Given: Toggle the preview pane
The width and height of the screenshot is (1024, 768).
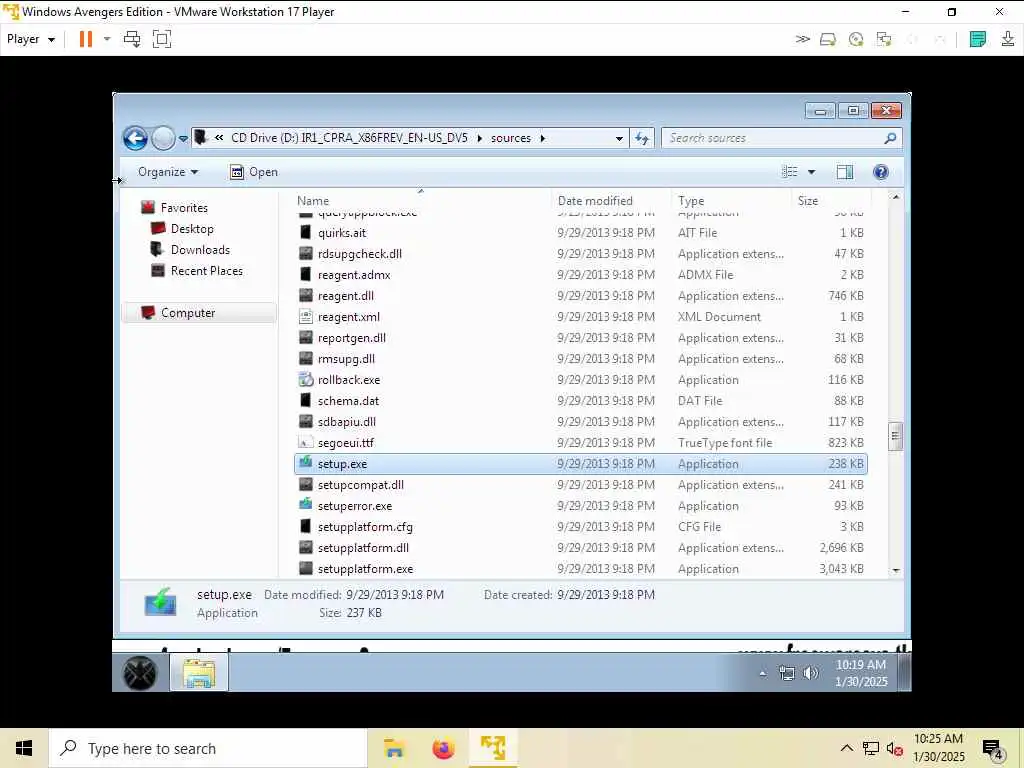Looking at the screenshot, I should click(x=844, y=172).
